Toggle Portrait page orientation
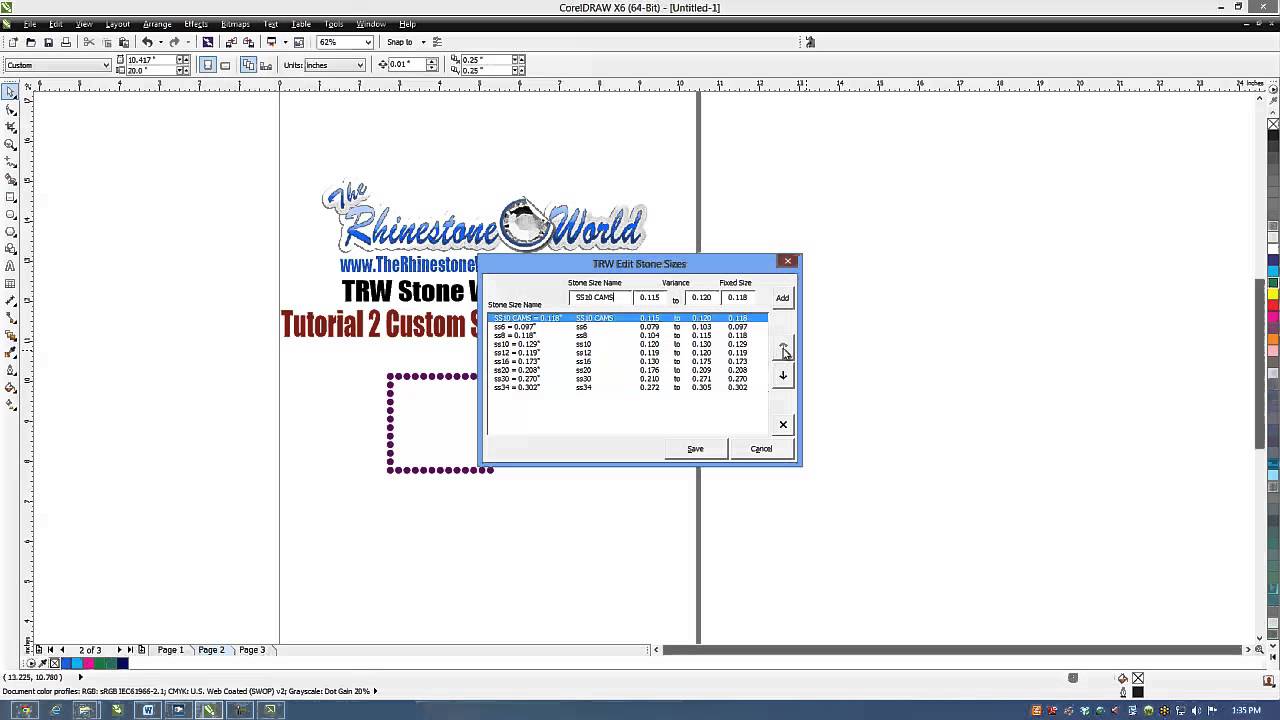Viewport: 1280px width, 720px height. pyautogui.click(x=207, y=65)
